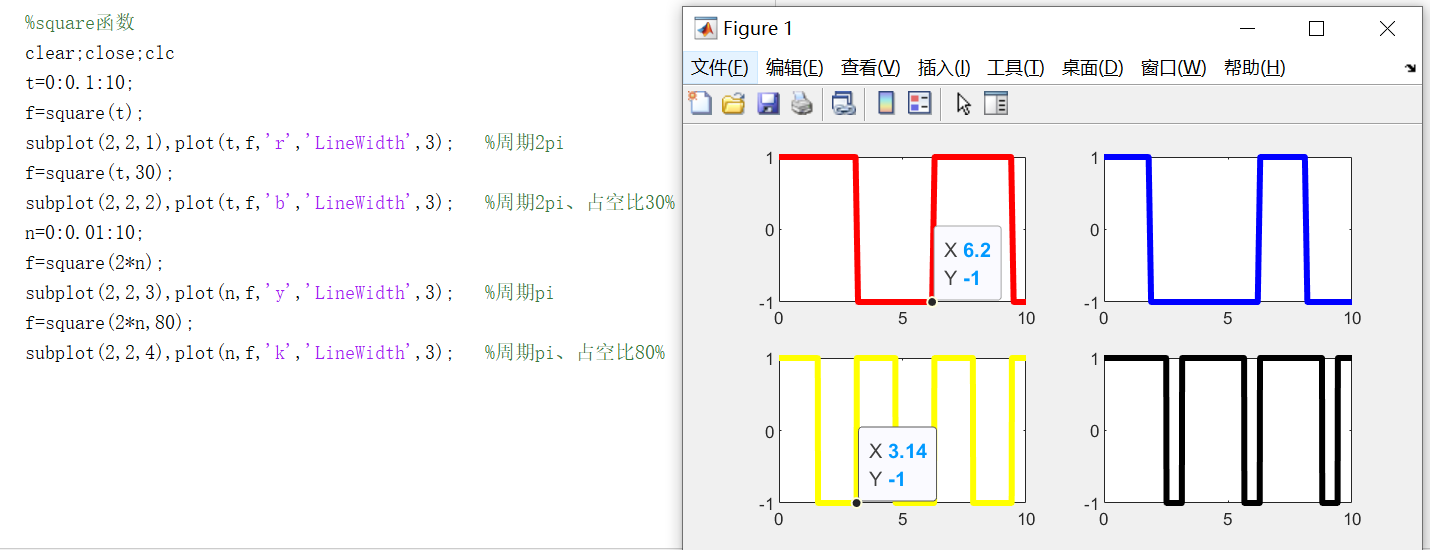Click the New Figure toolbar icon
This screenshot has height=550, width=1430.
point(699,103)
